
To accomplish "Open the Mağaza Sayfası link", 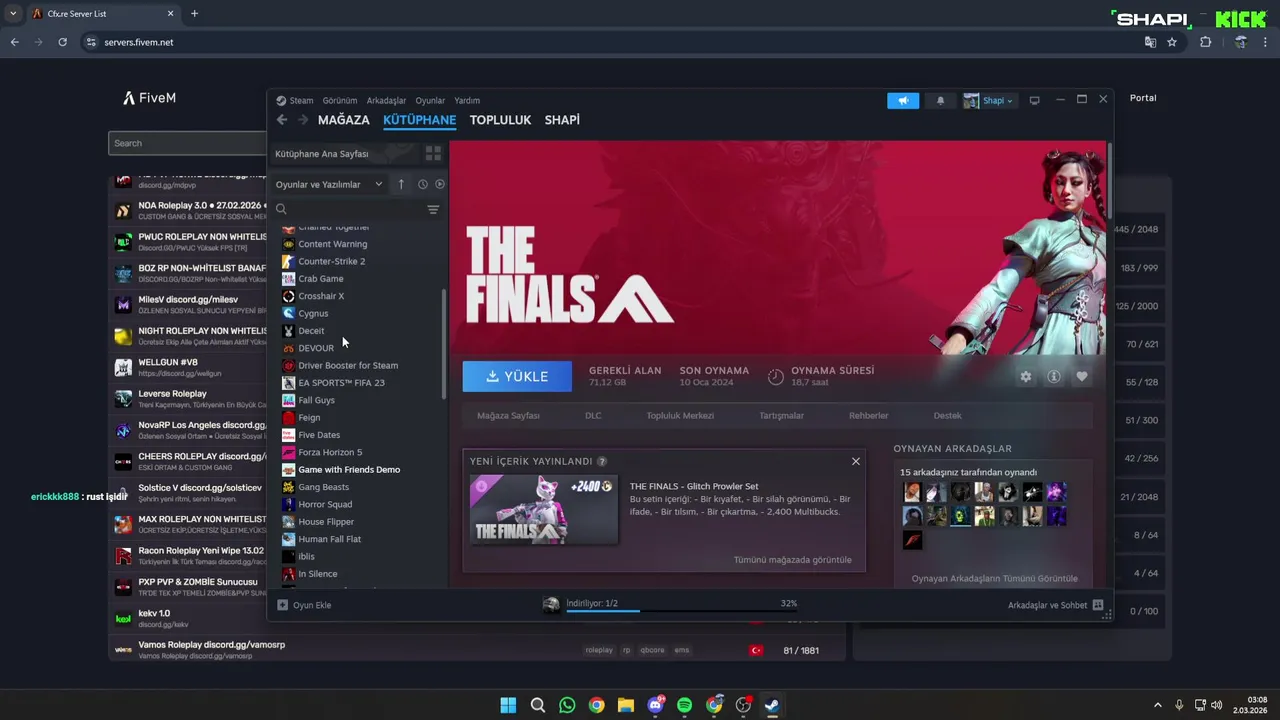I will pyautogui.click(x=508, y=415).
